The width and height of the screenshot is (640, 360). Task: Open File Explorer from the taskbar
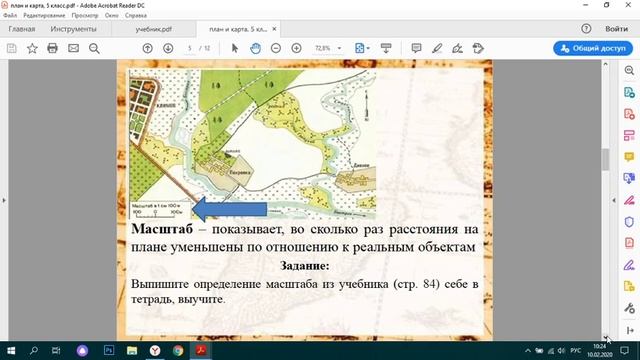click(x=132, y=351)
